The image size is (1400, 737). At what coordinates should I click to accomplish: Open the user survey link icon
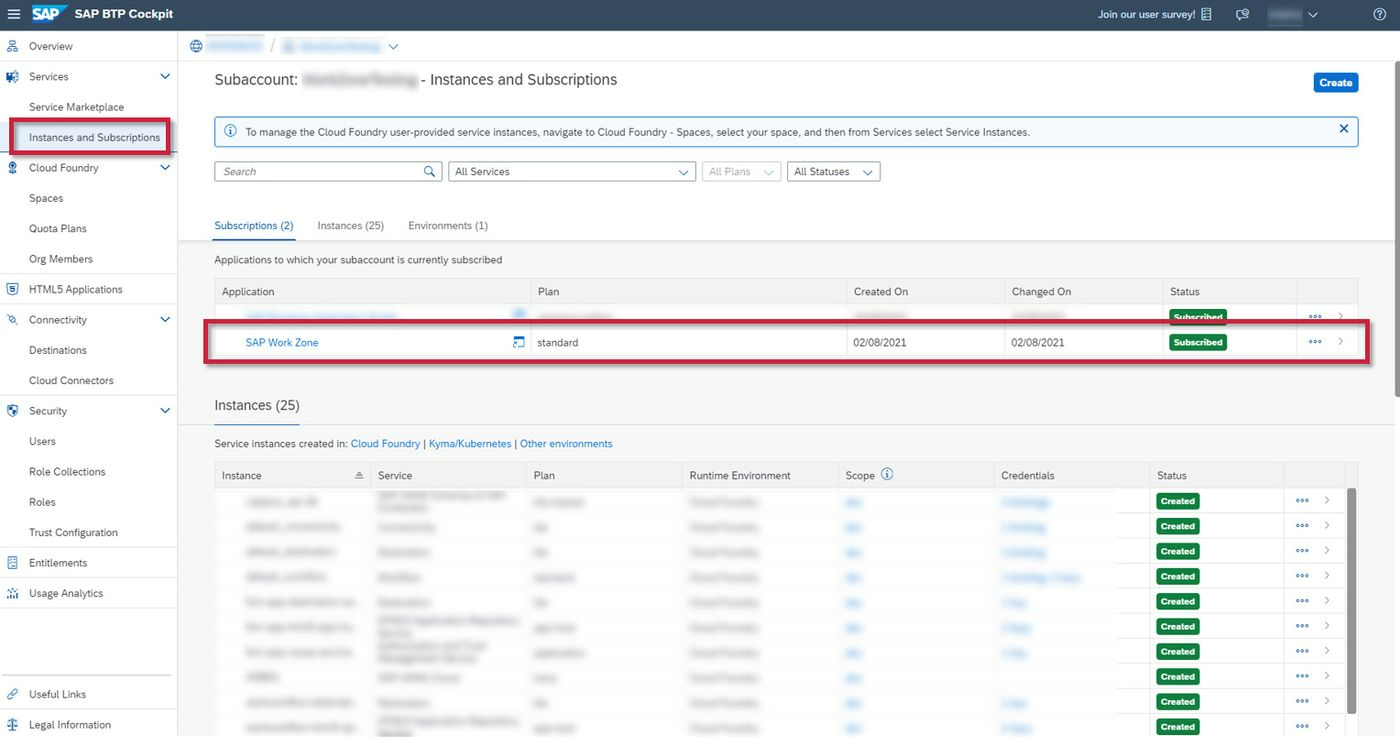1206,14
